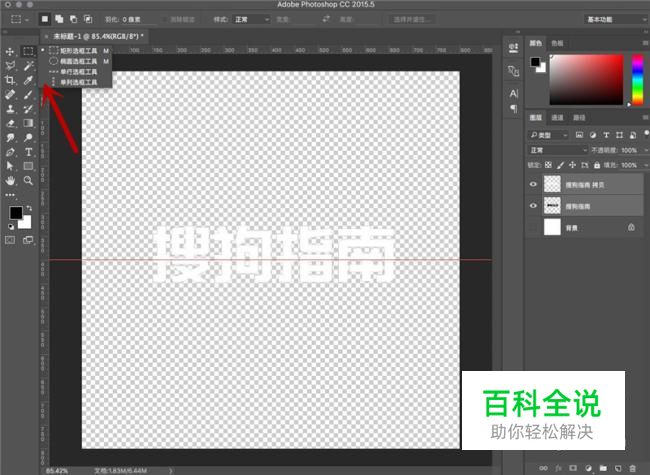The height and width of the screenshot is (475, 650).
Task: Toggle Quick Mask mode
Action: tap(10, 240)
